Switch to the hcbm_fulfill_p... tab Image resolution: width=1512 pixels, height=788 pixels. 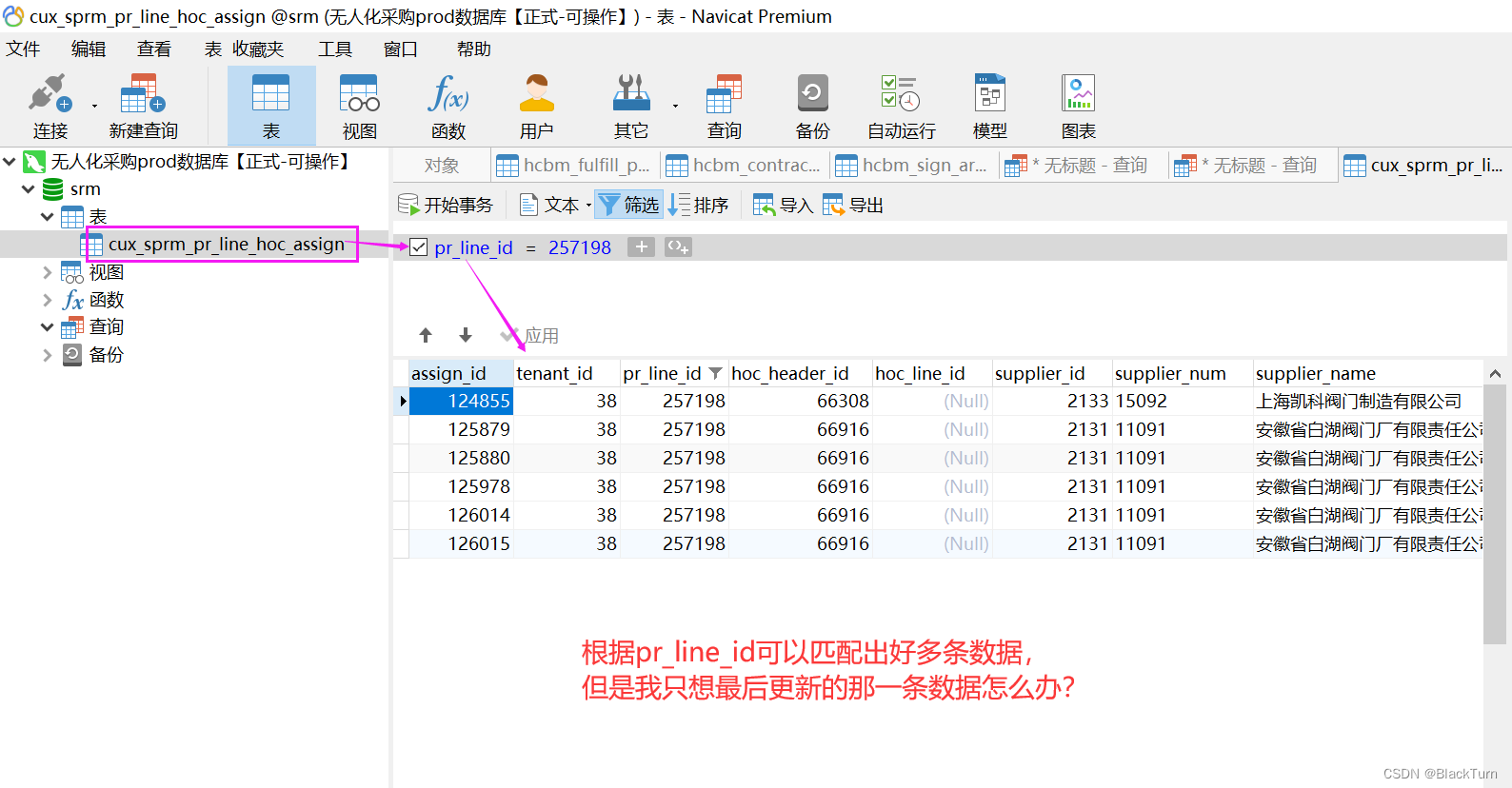click(x=574, y=166)
